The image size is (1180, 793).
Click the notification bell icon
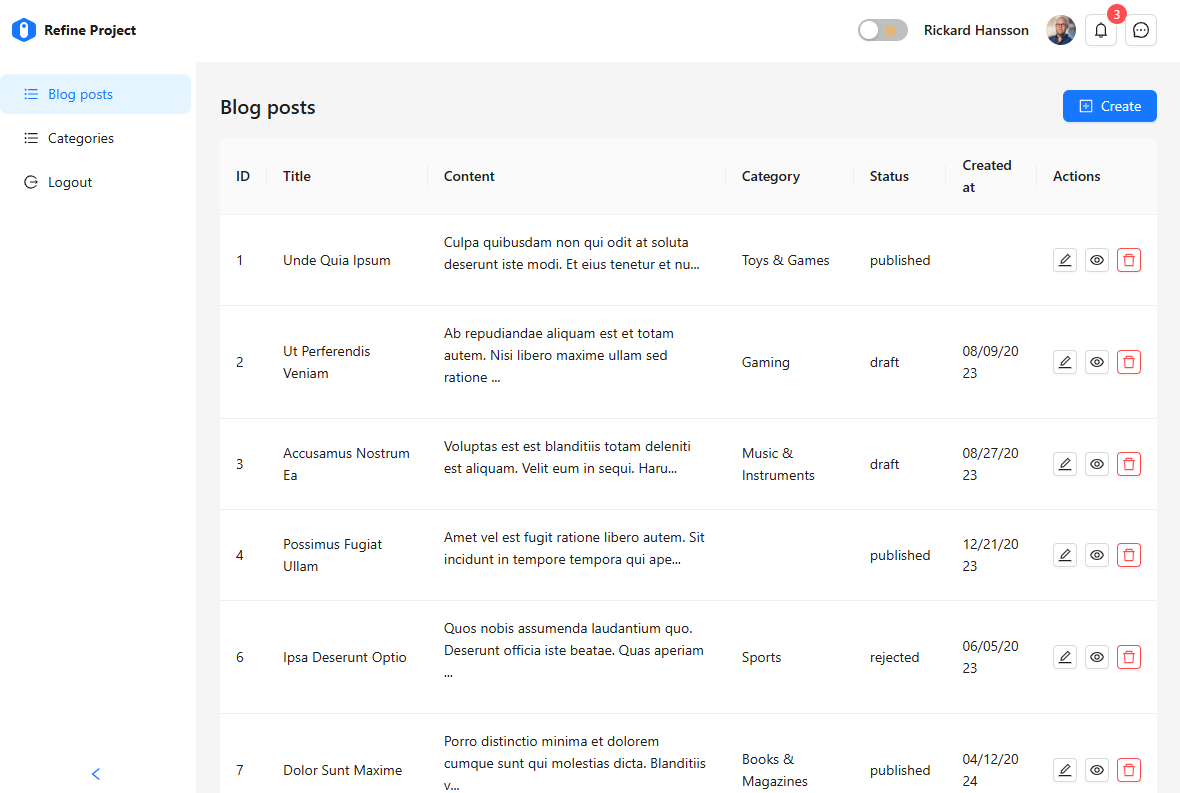(x=1100, y=30)
